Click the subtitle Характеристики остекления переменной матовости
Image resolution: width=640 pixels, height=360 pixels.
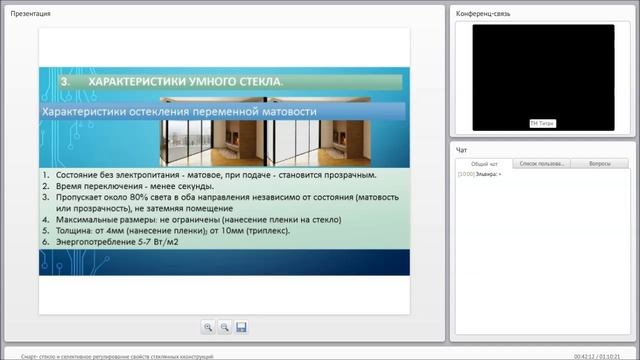pyautogui.click(x=179, y=111)
